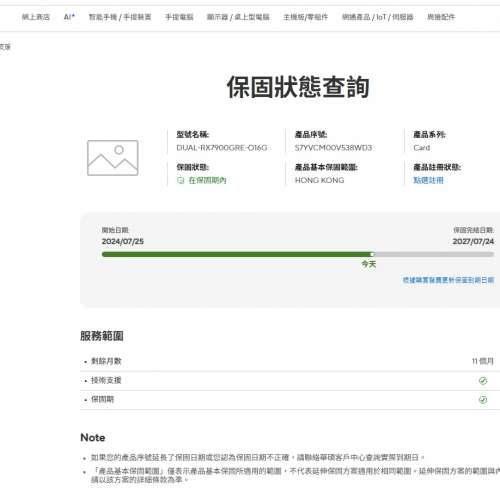
Task: Open the AI+ navigation item
Action: tap(69, 17)
